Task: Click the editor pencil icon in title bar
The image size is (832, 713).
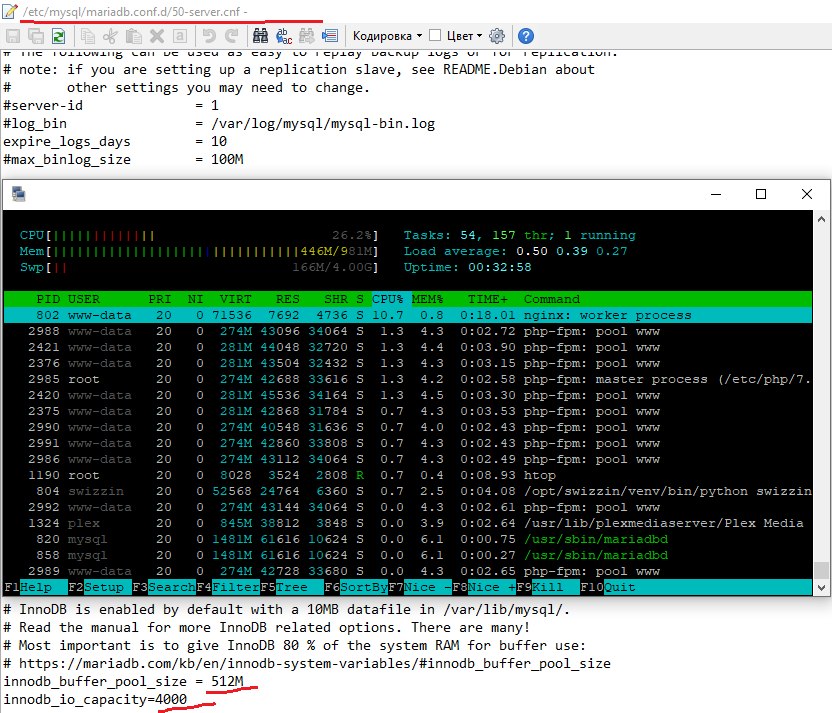Action: [x=10, y=11]
